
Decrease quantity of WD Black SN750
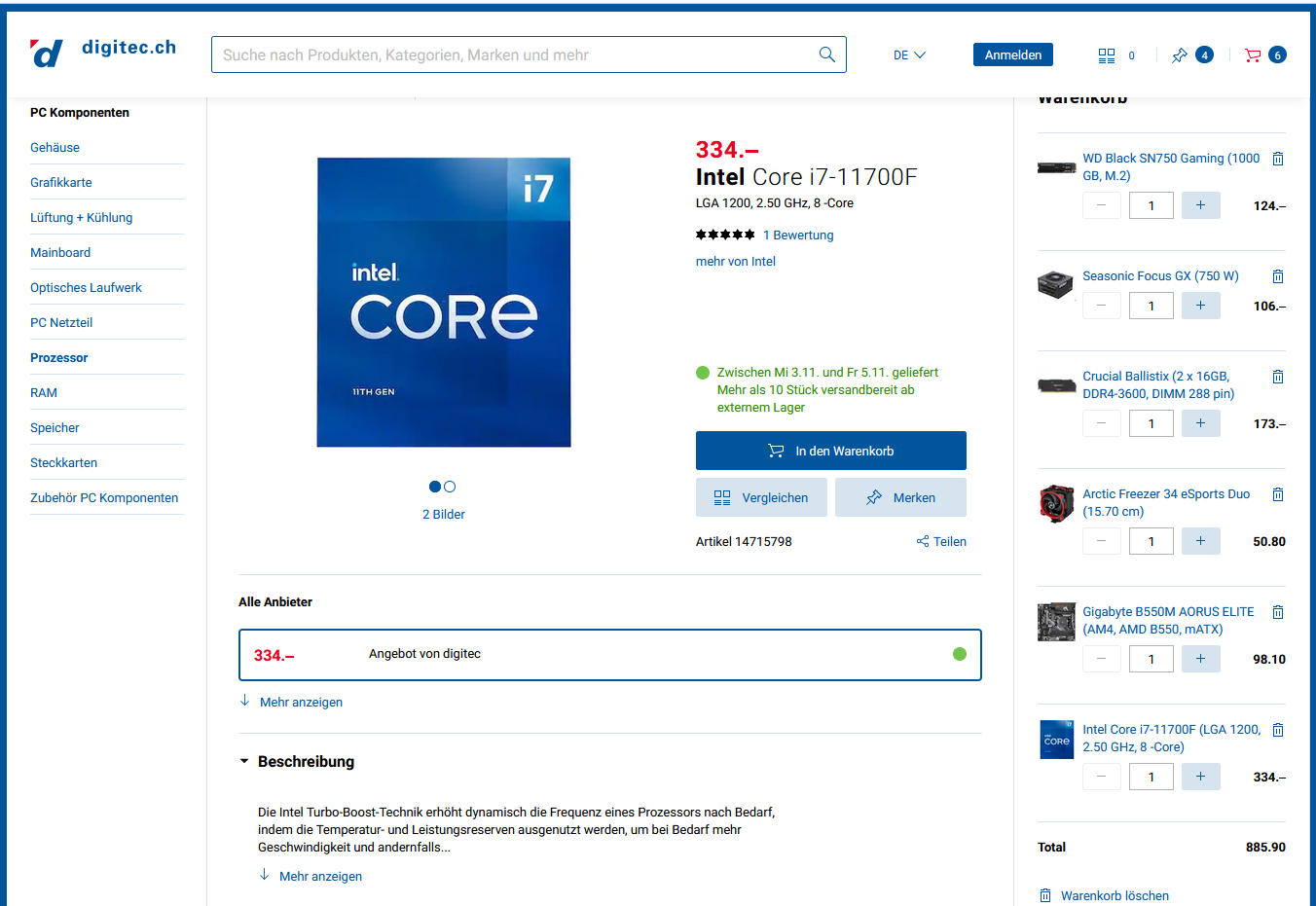pyautogui.click(x=1102, y=205)
